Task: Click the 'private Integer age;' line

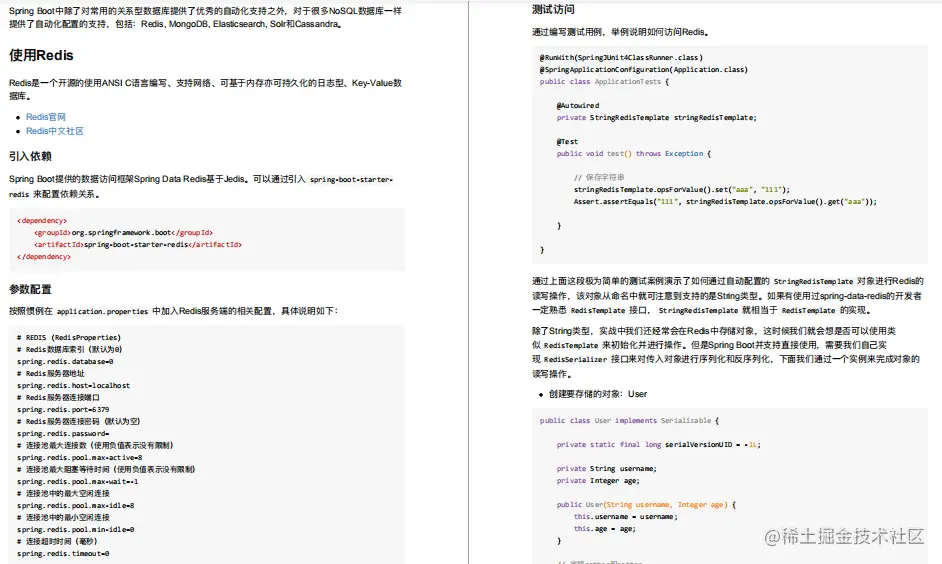Action: pyautogui.click(x=598, y=481)
